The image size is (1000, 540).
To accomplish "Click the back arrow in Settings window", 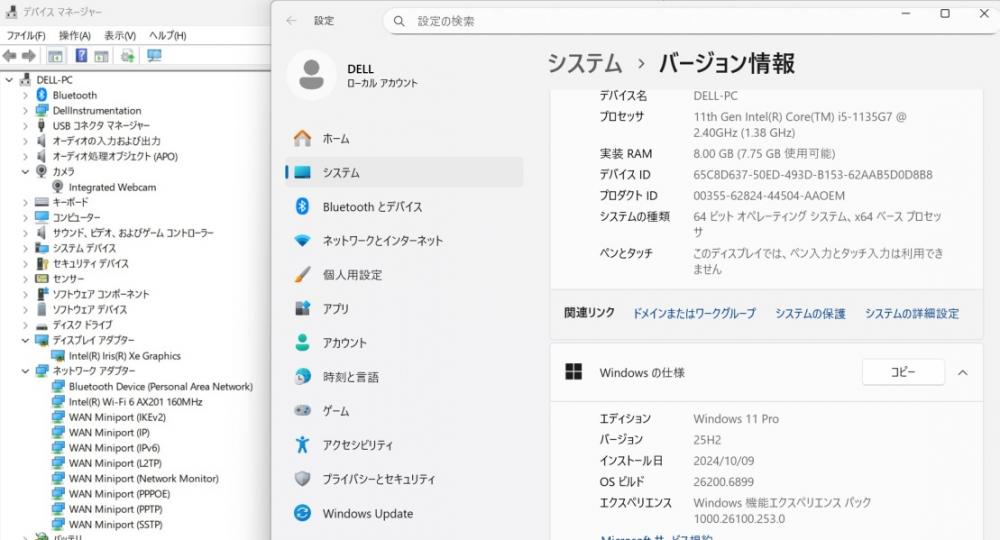I will pos(291,21).
